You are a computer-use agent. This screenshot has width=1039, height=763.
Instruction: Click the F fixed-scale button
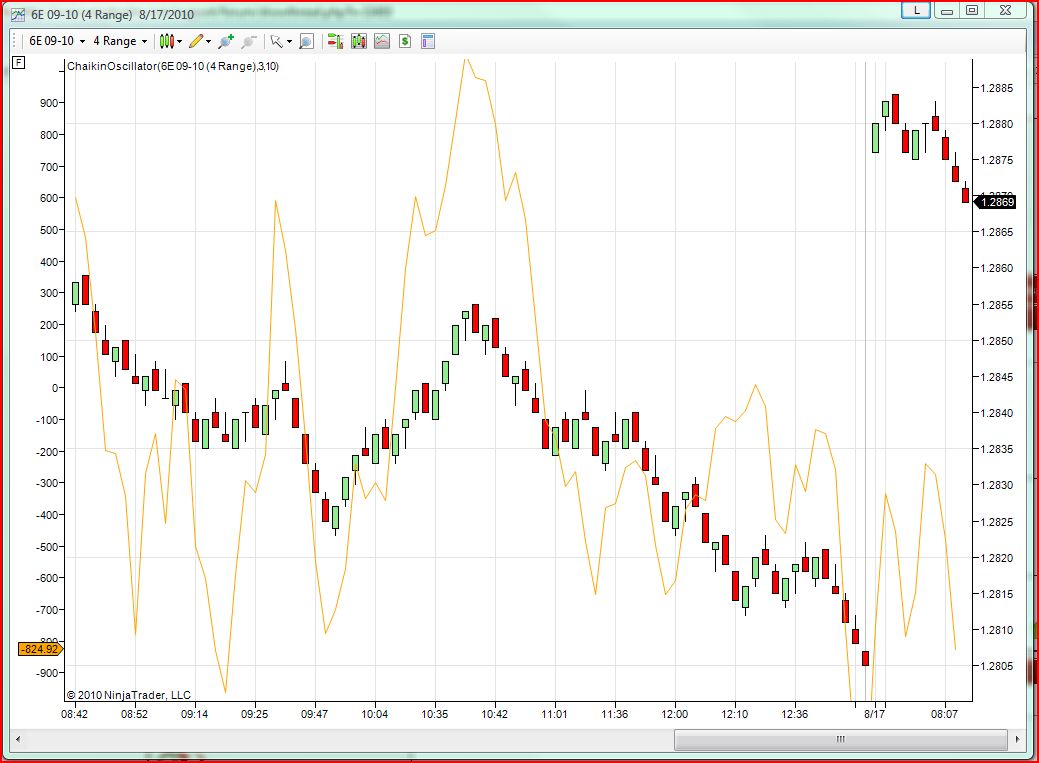[x=19, y=63]
